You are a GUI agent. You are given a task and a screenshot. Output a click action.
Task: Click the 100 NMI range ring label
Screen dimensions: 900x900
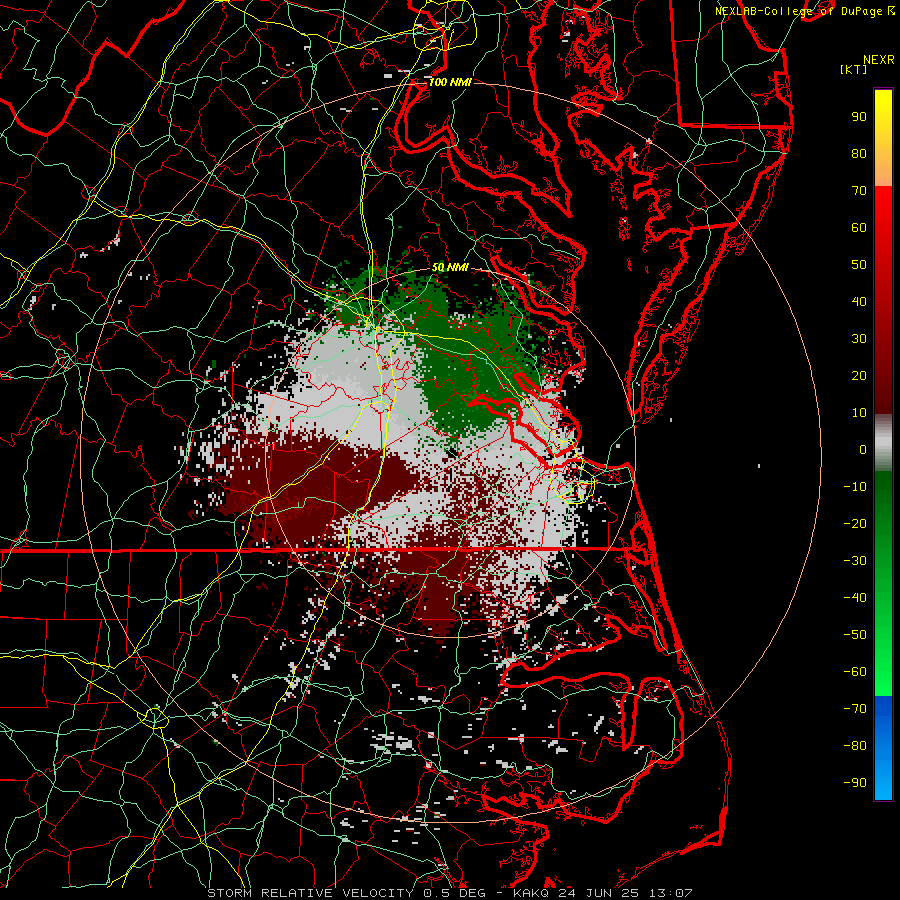pos(450,83)
